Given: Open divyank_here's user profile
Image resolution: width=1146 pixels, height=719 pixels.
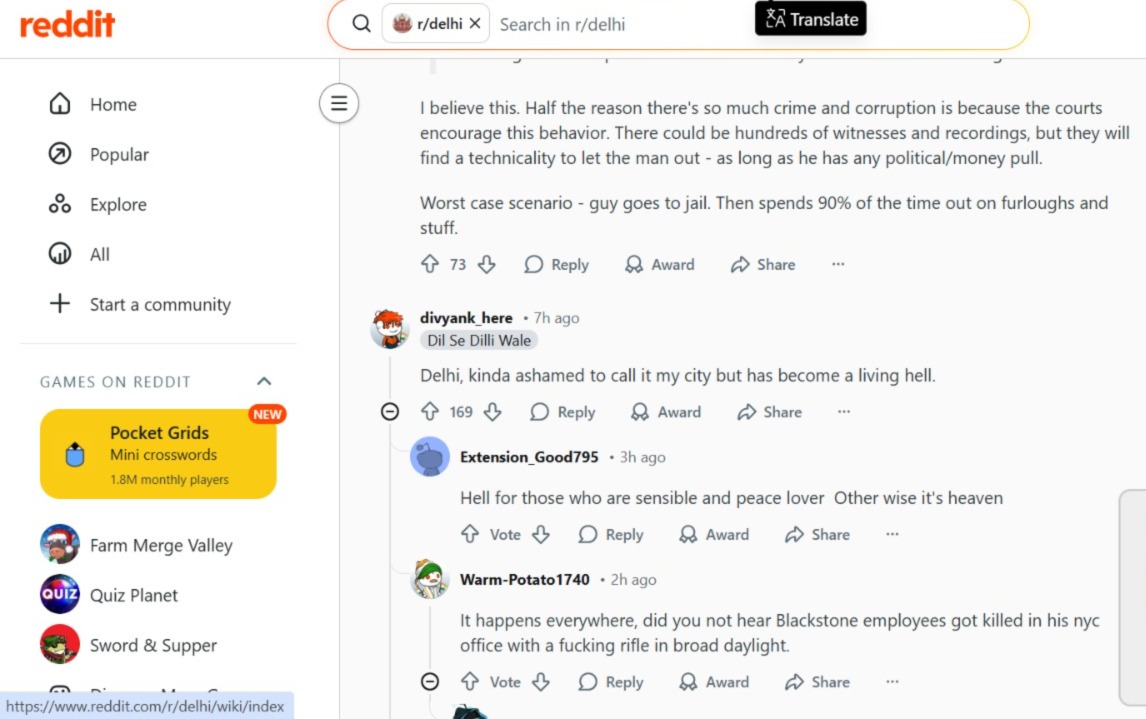Looking at the screenshot, I should coord(466,318).
